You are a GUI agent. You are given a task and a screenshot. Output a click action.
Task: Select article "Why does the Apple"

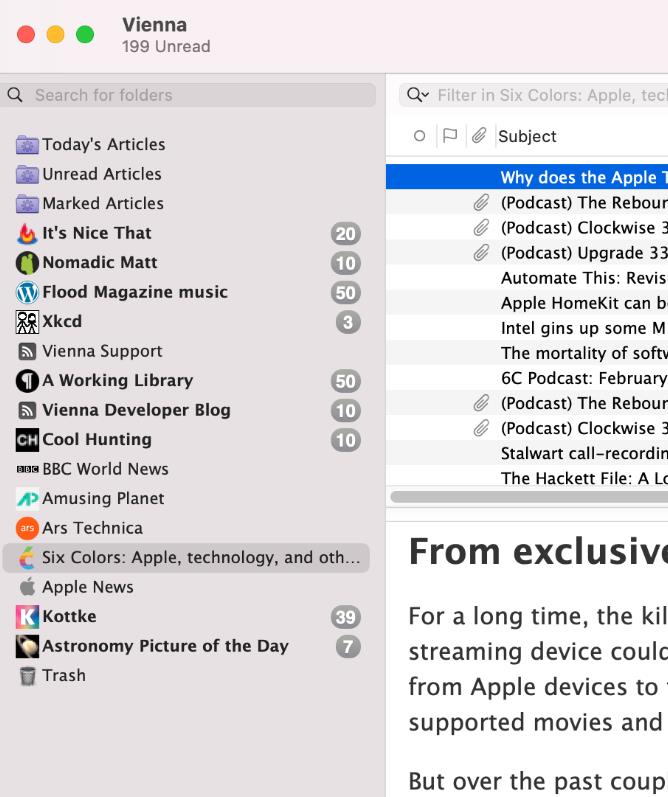click(x=527, y=177)
